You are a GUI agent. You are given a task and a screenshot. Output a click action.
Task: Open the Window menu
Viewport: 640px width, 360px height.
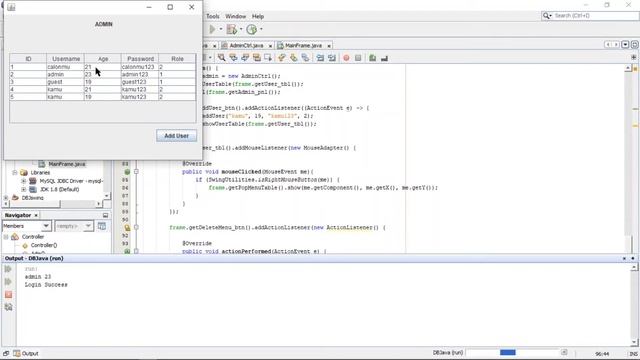click(x=236, y=16)
